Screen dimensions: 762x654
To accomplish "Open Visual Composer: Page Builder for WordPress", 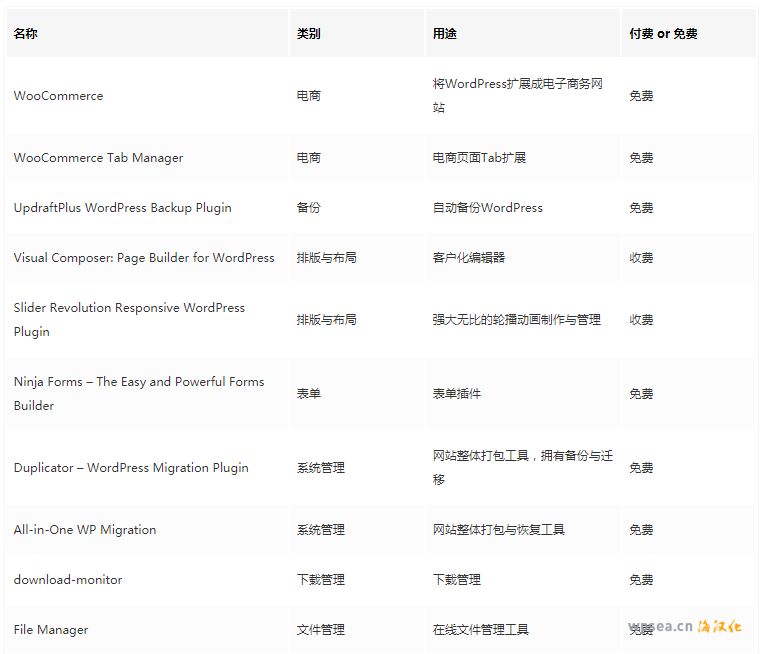I will click(144, 258).
